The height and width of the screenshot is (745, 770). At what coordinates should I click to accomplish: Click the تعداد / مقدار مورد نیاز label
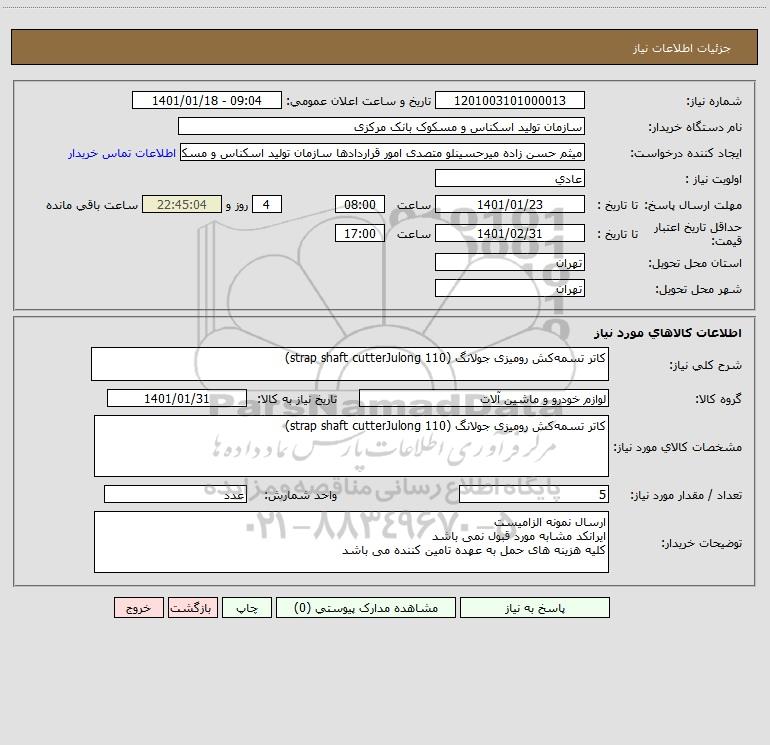686,496
